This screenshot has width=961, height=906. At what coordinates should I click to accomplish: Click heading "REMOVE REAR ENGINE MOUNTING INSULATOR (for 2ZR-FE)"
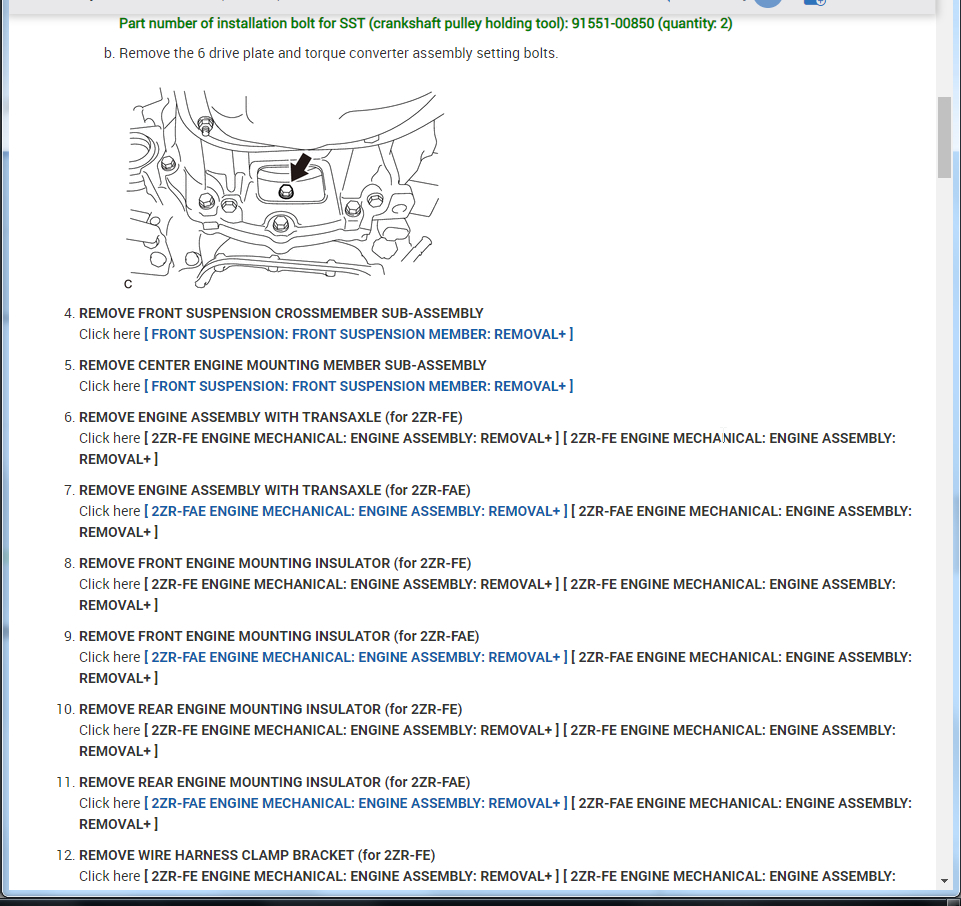tap(270, 709)
